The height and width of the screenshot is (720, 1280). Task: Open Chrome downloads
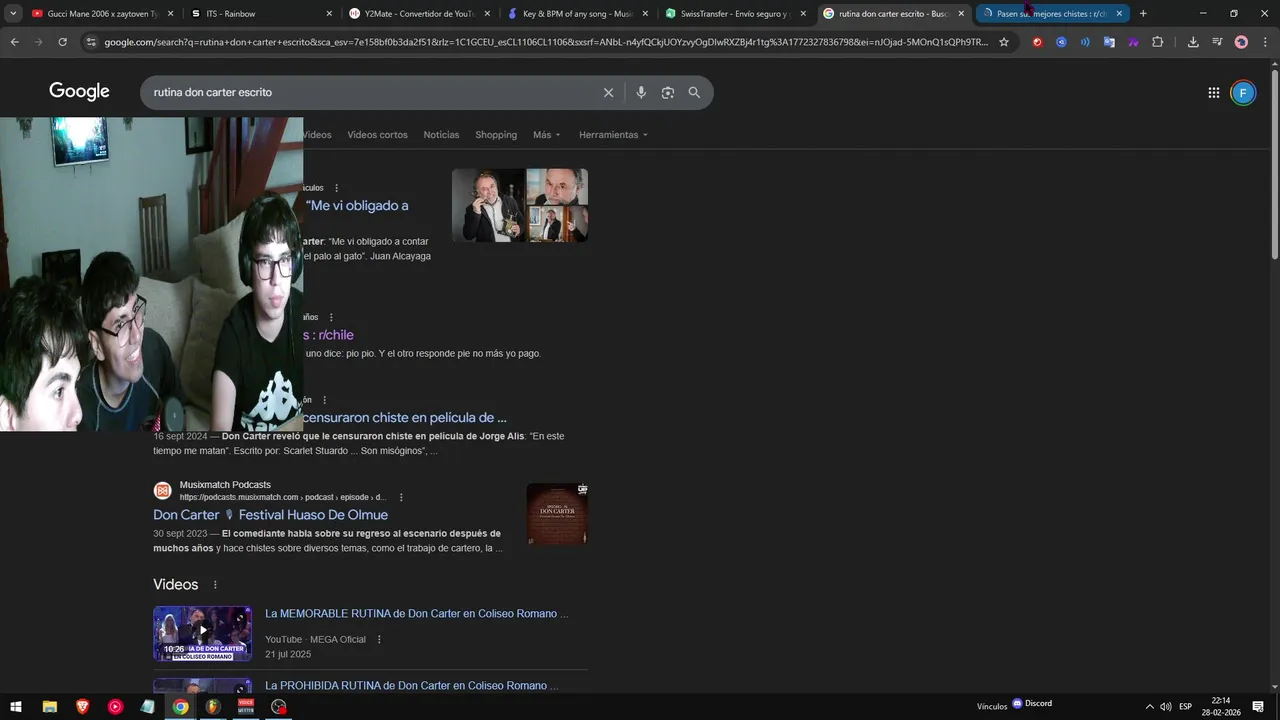(x=1193, y=42)
